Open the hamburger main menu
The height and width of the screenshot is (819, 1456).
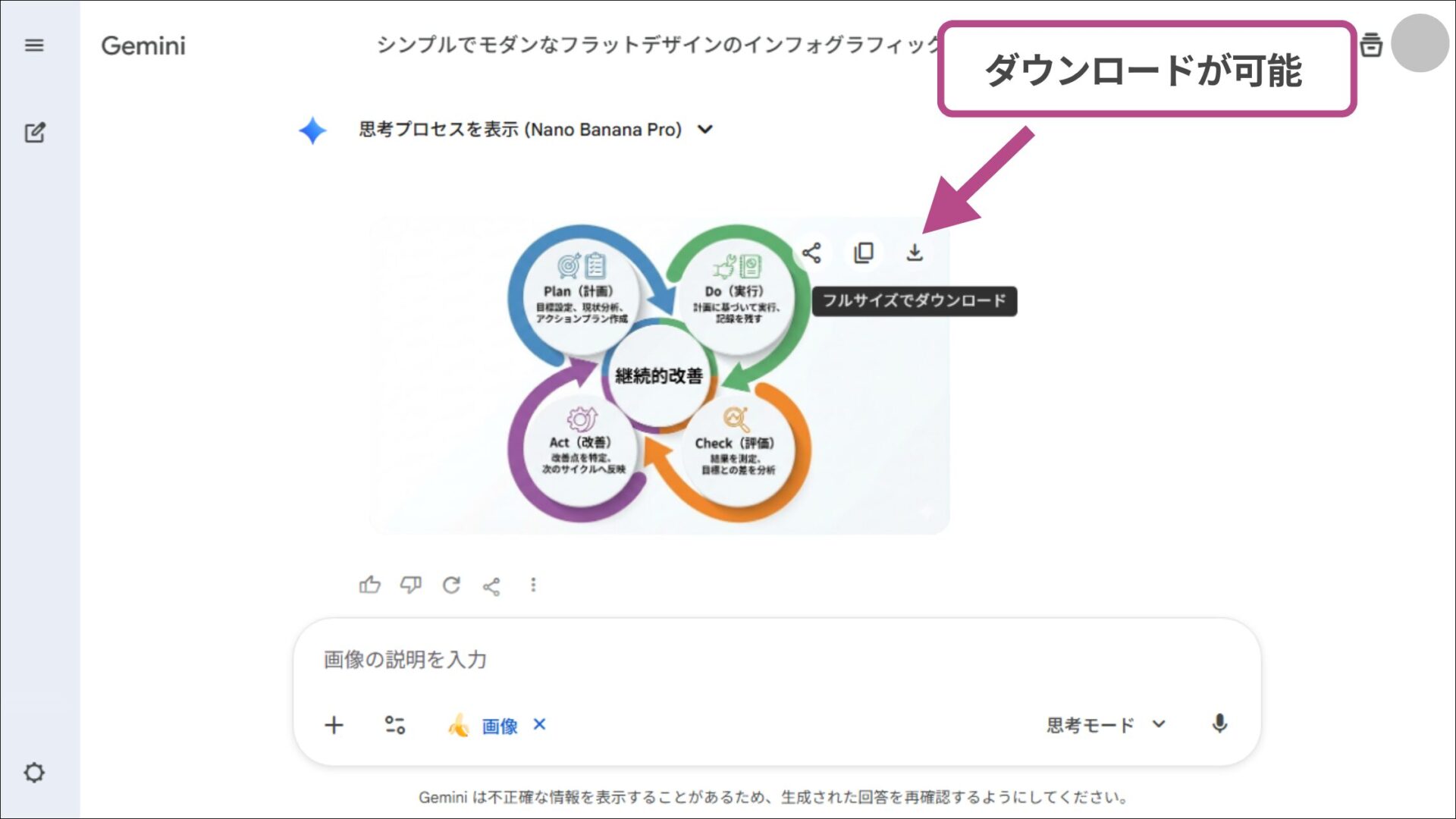point(34,45)
